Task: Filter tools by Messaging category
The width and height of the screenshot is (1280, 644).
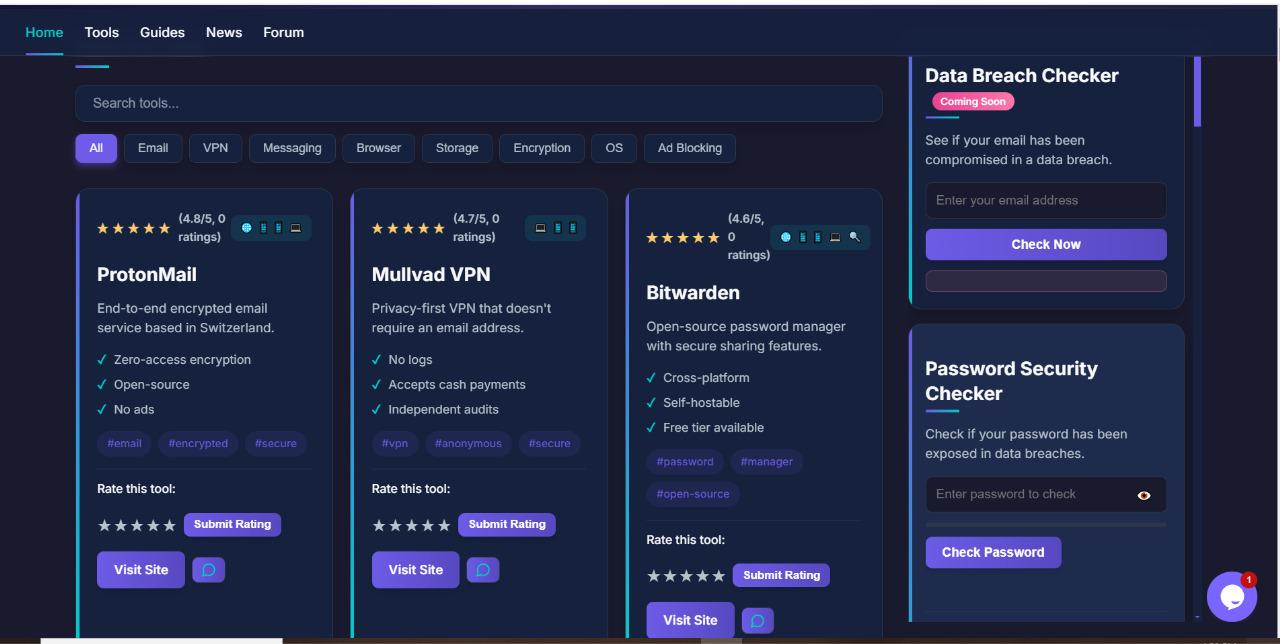Action: (292, 148)
